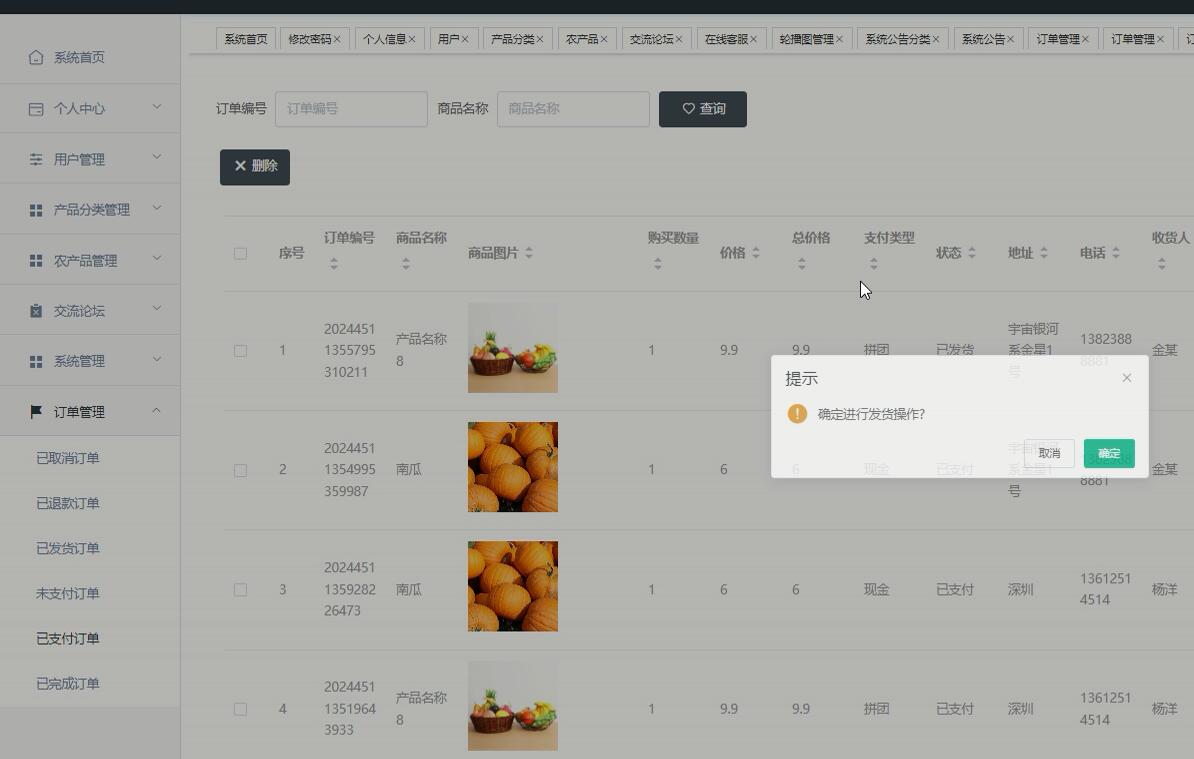1194x759 pixels.
Task: Cancel the shipping dialog with 取消
Action: click(1049, 453)
